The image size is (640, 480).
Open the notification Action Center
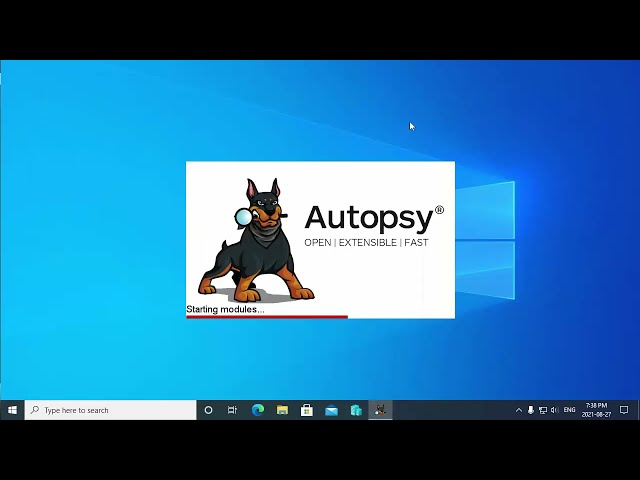[x=624, y=410]
